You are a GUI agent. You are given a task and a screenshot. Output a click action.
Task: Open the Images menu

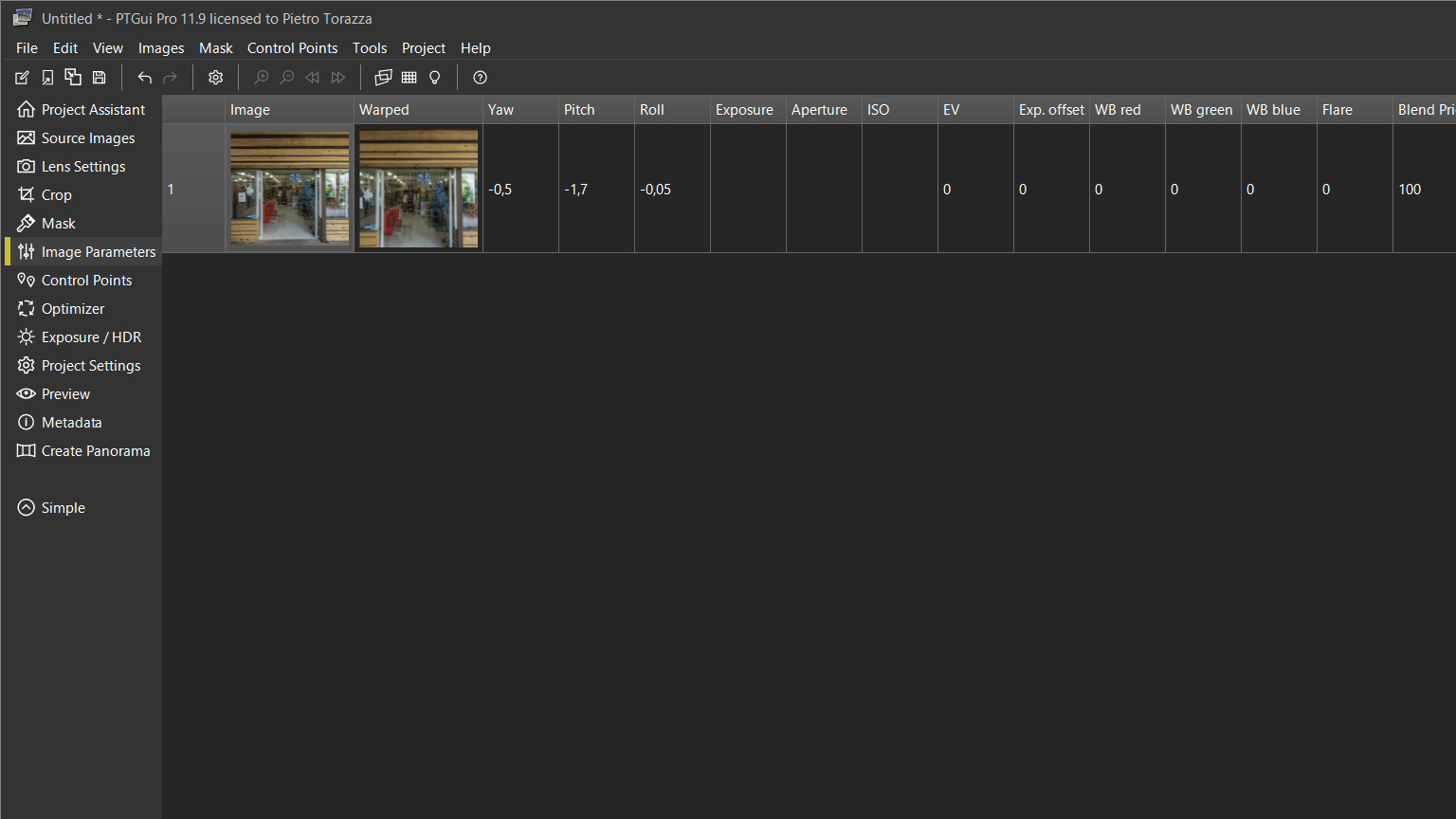point(161,48)
